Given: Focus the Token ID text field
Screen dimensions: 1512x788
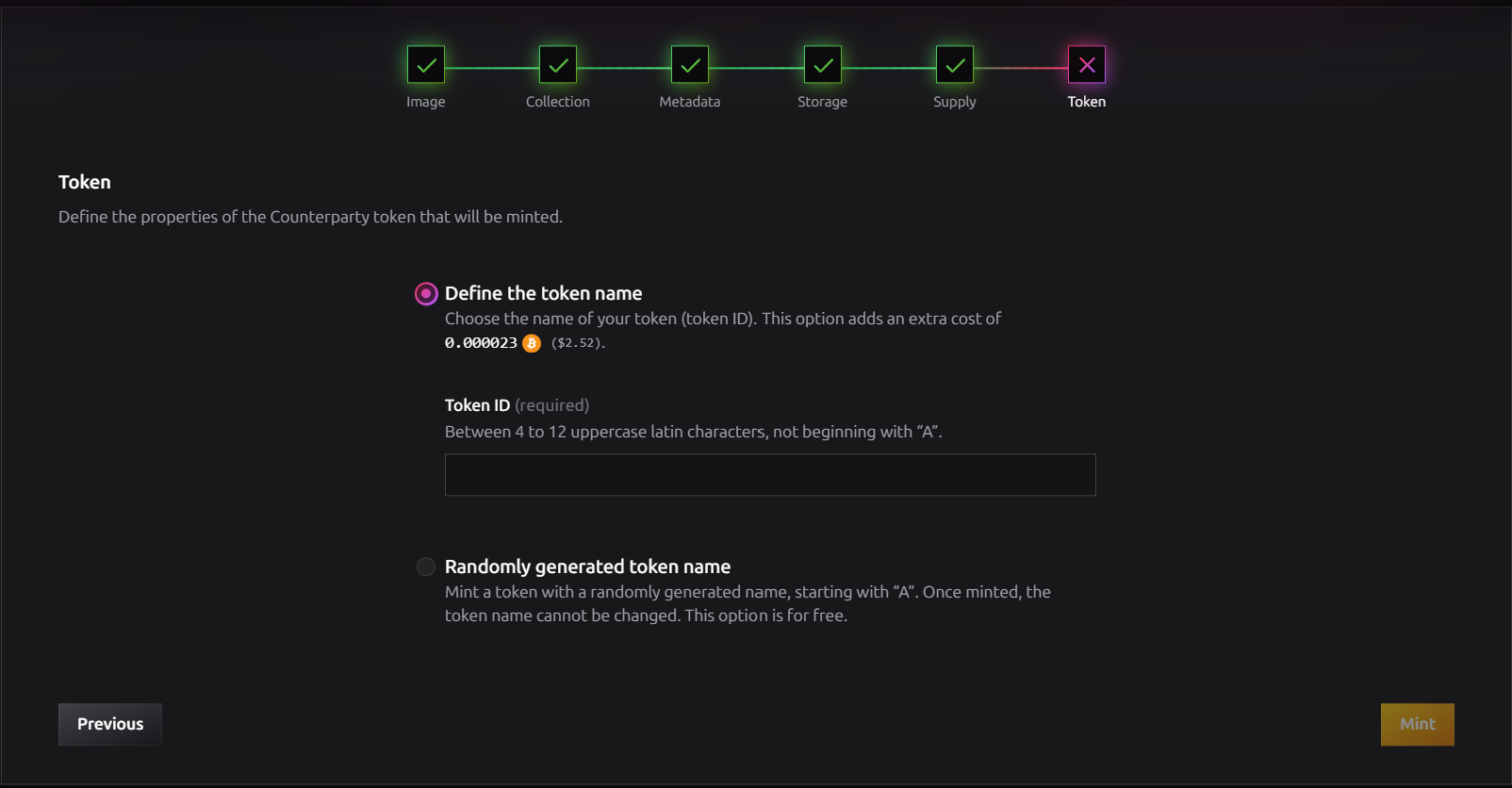Looking at the screenshot, I should click(770, 475).
